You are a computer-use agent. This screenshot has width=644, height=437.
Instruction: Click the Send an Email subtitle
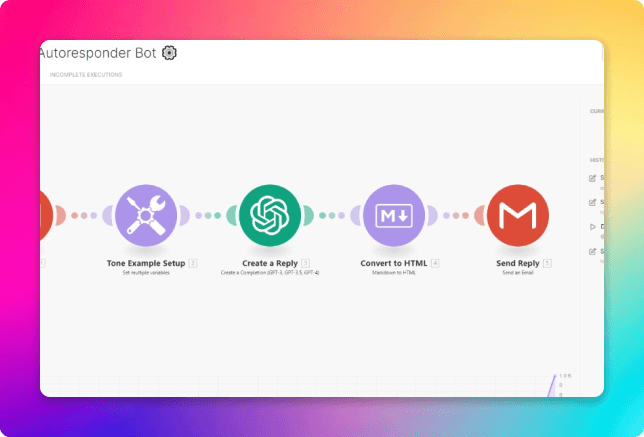[518, 273]
